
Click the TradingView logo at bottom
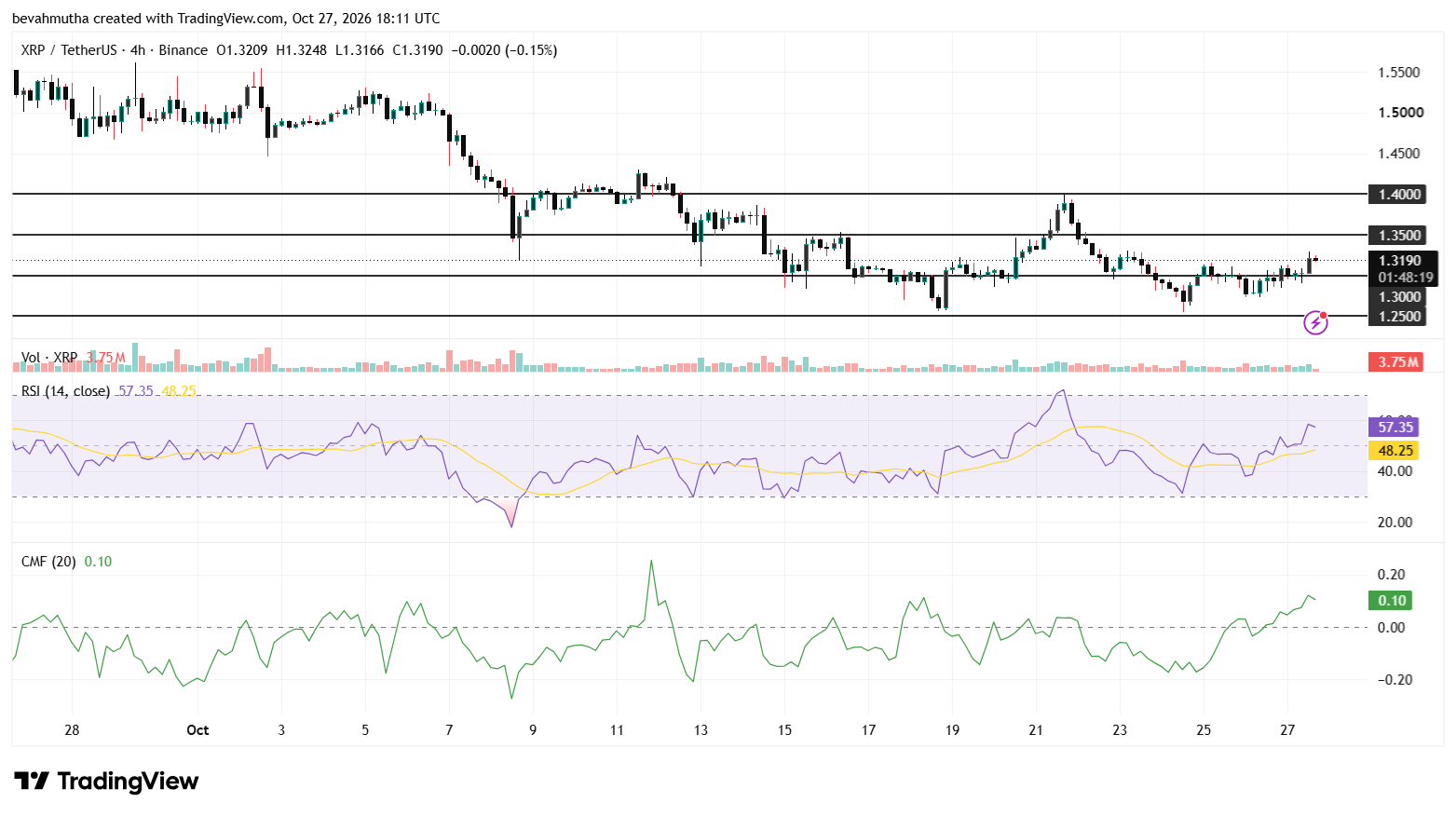click(x=106, y=781)
